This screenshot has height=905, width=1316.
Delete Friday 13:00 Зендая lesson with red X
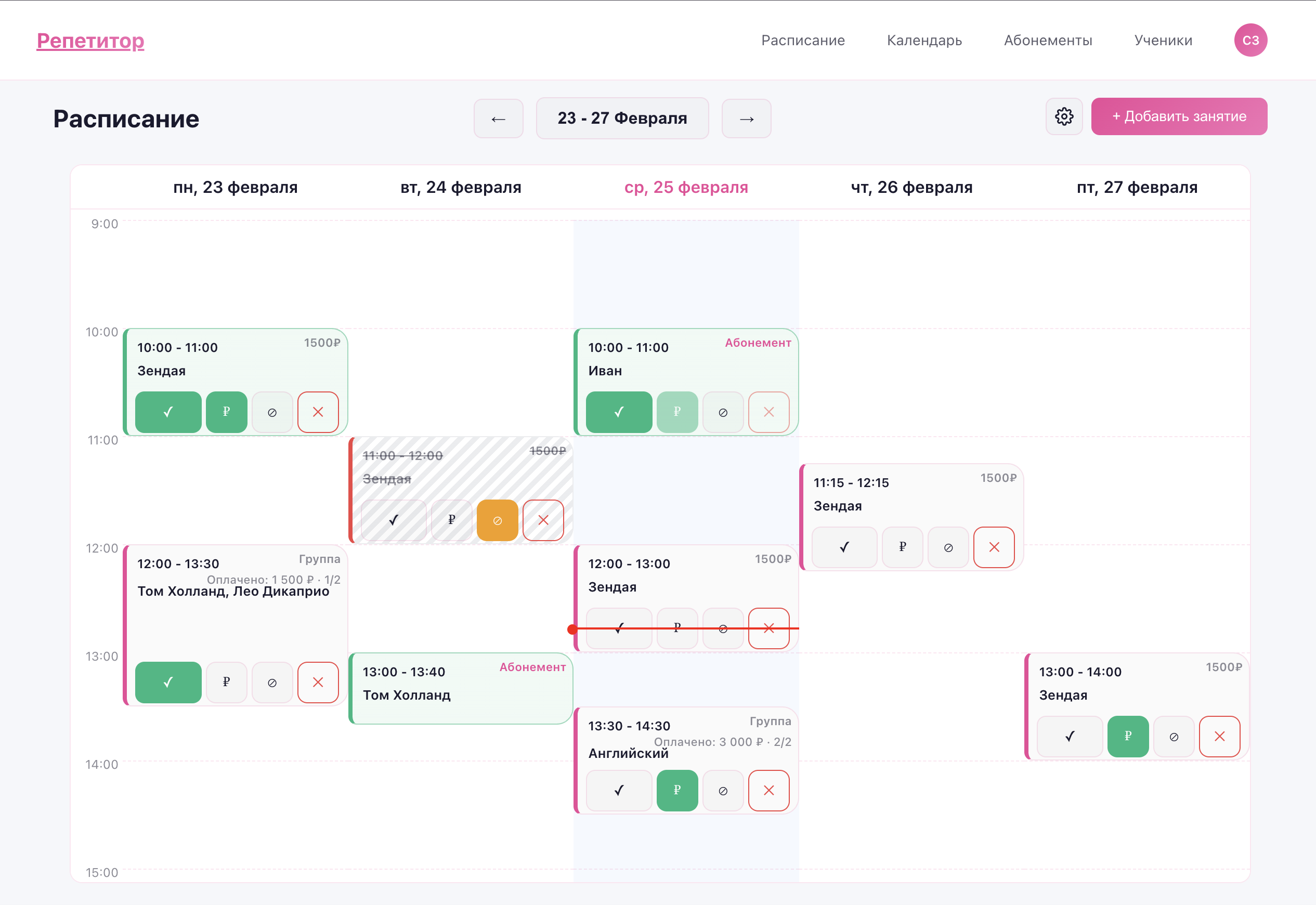[x=1219, y=736]
